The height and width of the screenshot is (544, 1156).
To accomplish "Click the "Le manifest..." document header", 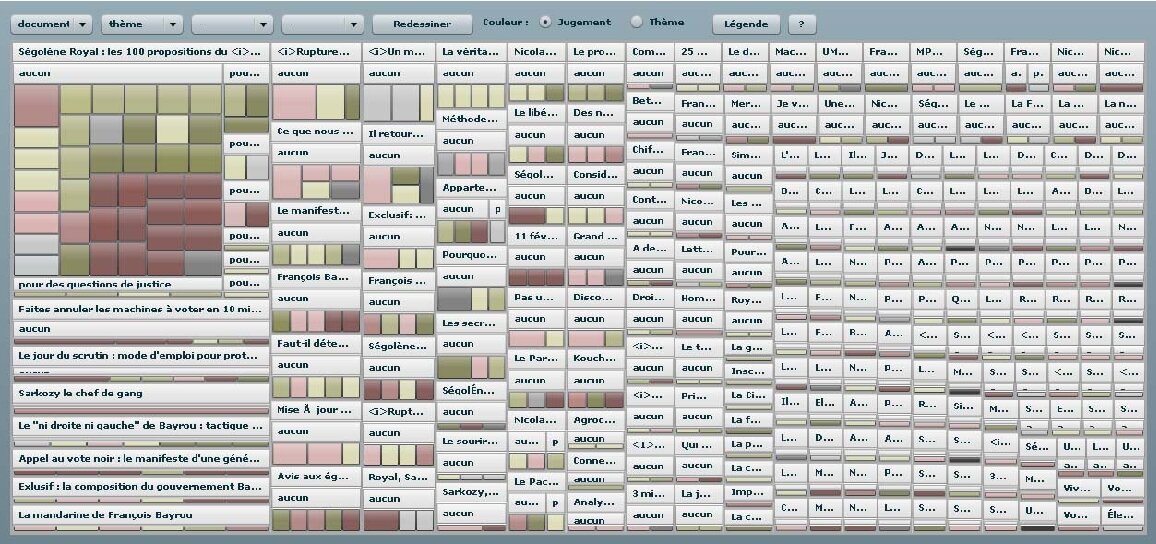I will click(316, 211).
